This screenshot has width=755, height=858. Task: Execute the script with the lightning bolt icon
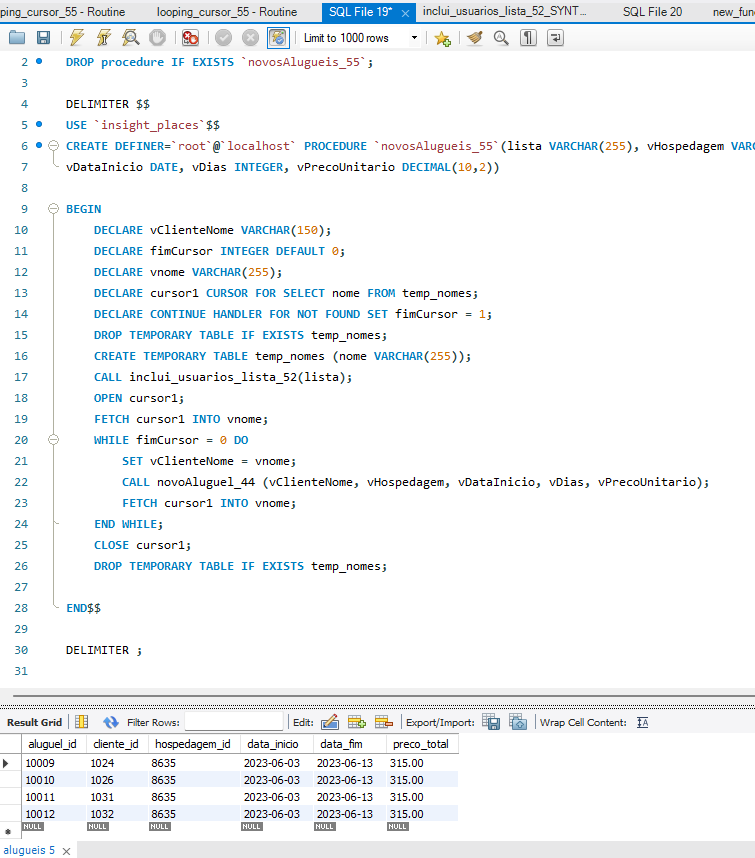(x=77, y=38)
